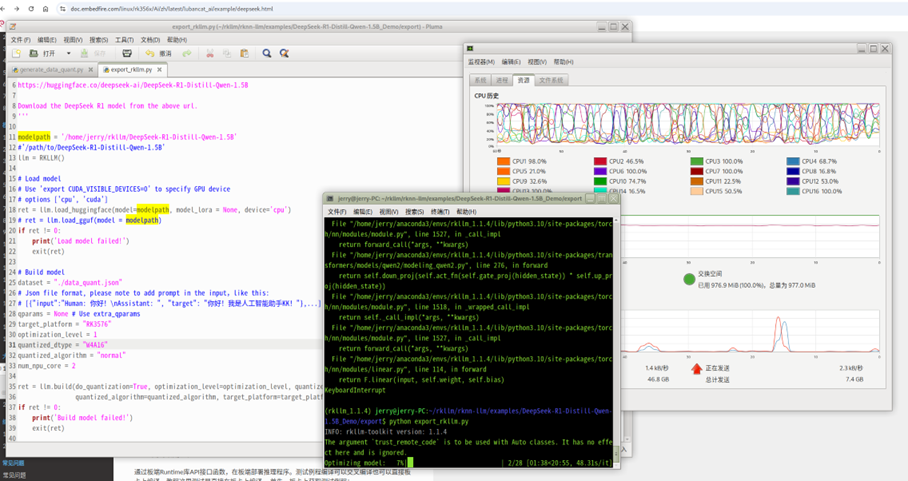The image size is (908, 481).
Task: Click the green 交换空间 swap color circle
Action: [x=689, y=280]
